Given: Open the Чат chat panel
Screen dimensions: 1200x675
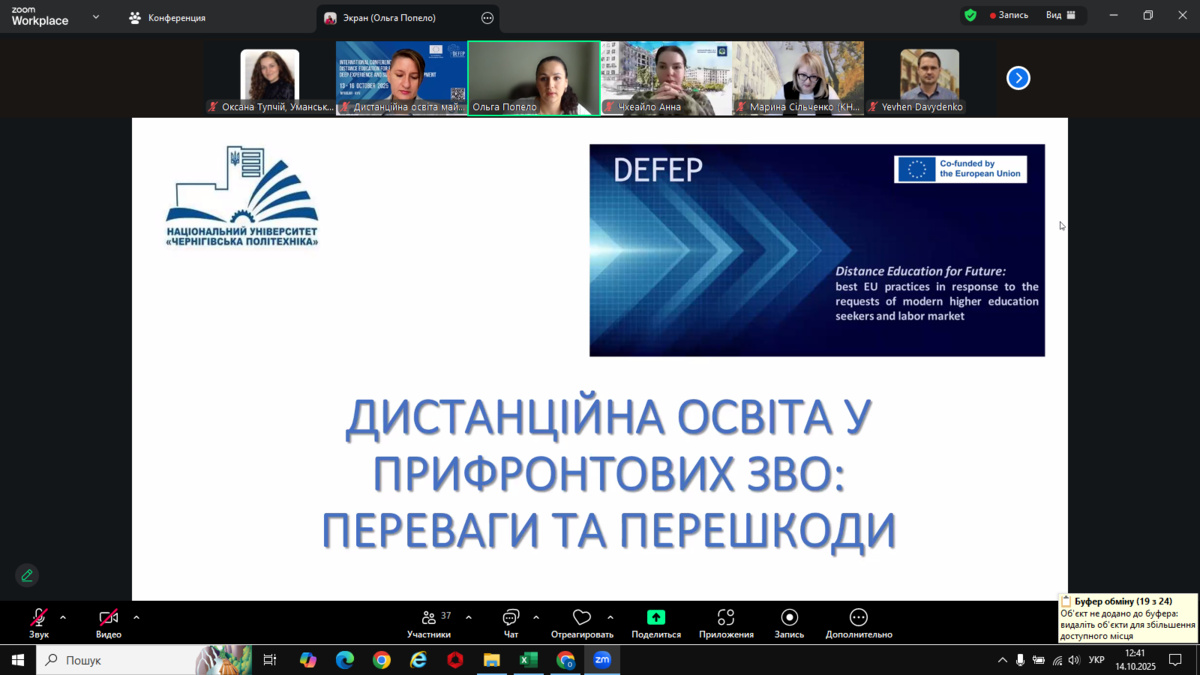Looking at the screenshot, I should click(x=511, y=619).
